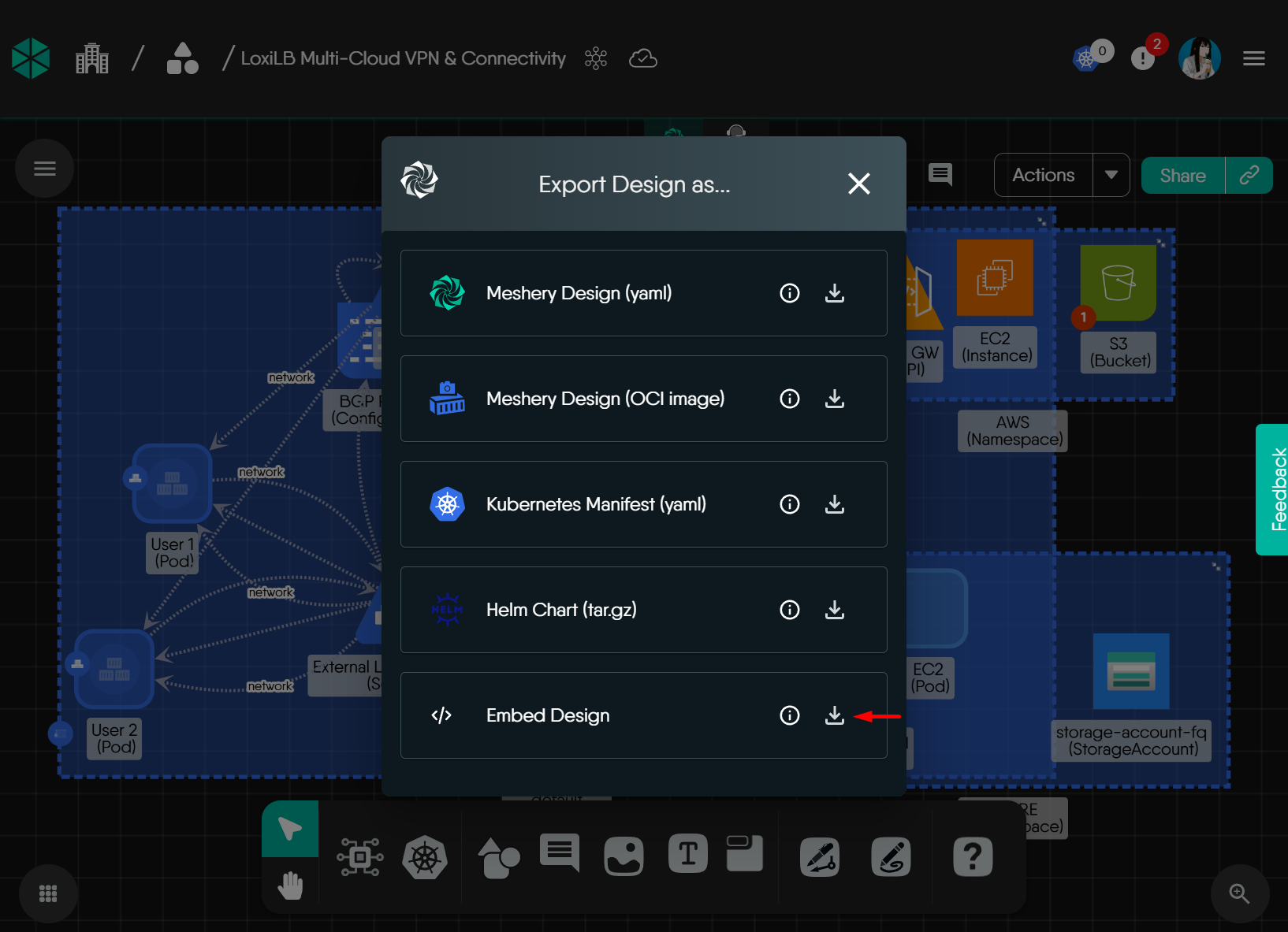Open the user profile avatar
The width and height of the screenshot is (1288, 932).
coord(1200,58)
